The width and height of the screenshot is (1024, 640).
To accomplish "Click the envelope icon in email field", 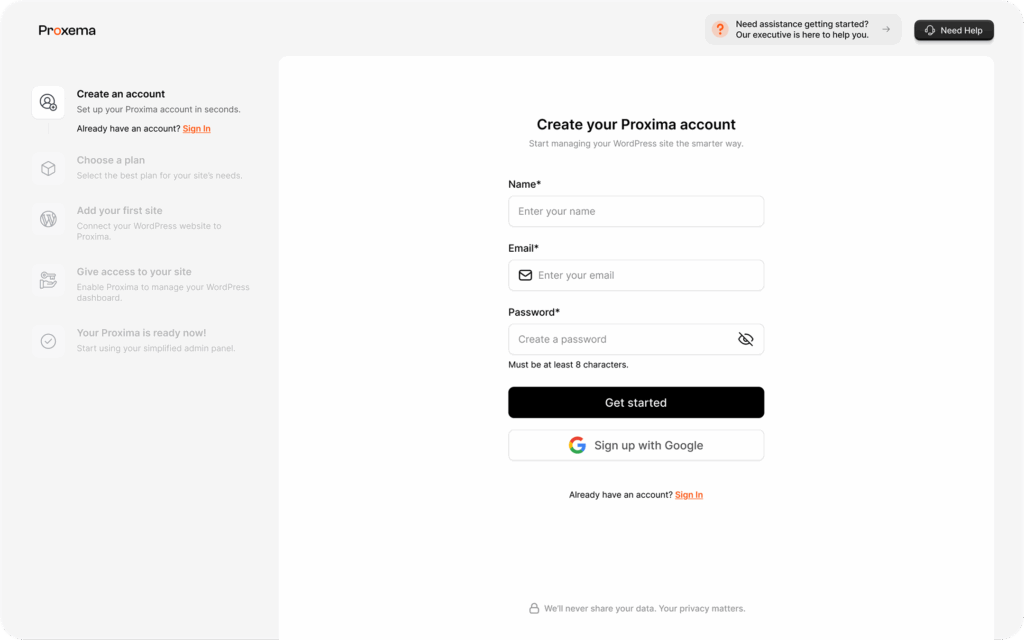I will click(525, 275).
